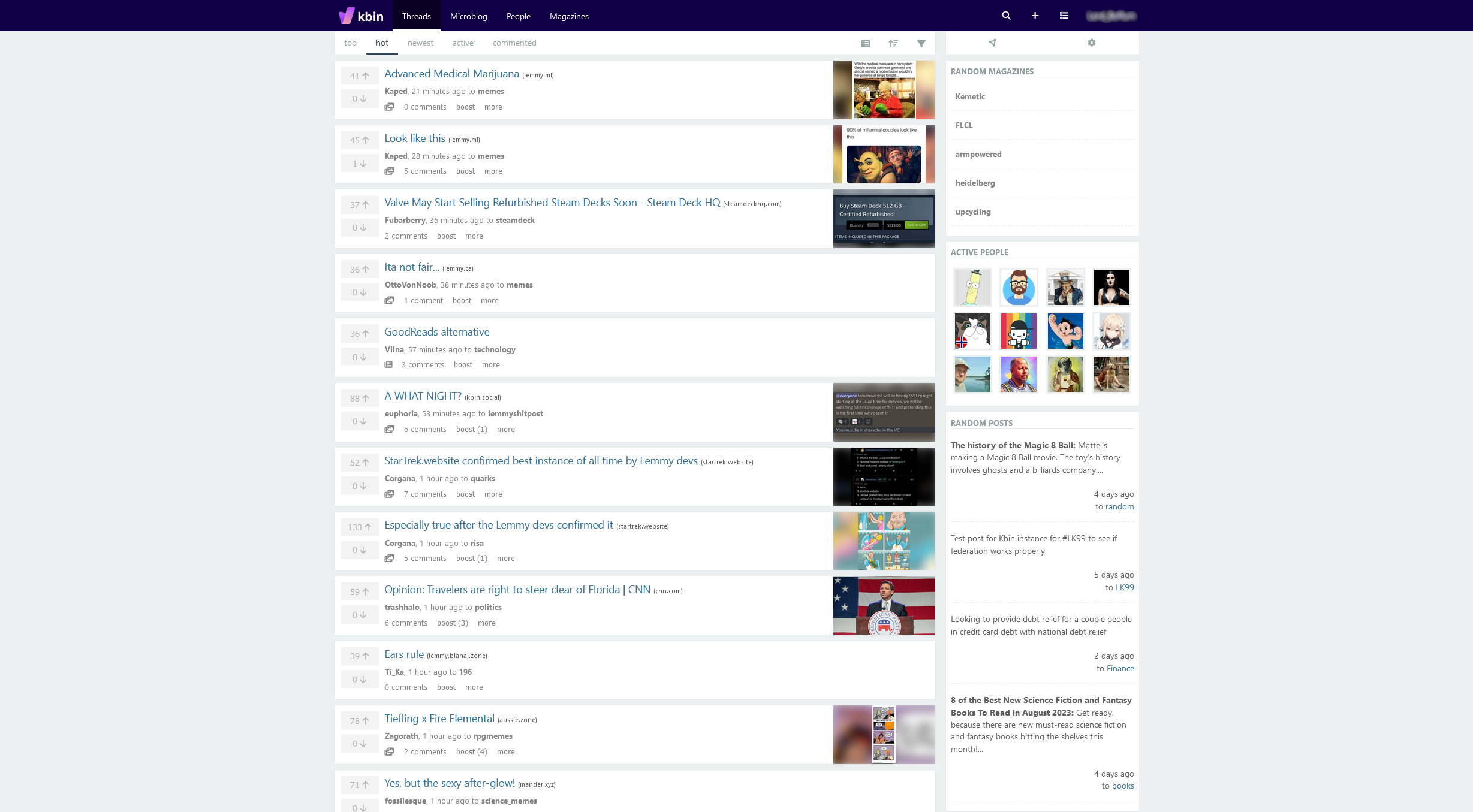1473x812 pixels.
Task: Open more options on Tiefling x Fire Elemental
Action: tap(505, 751)
